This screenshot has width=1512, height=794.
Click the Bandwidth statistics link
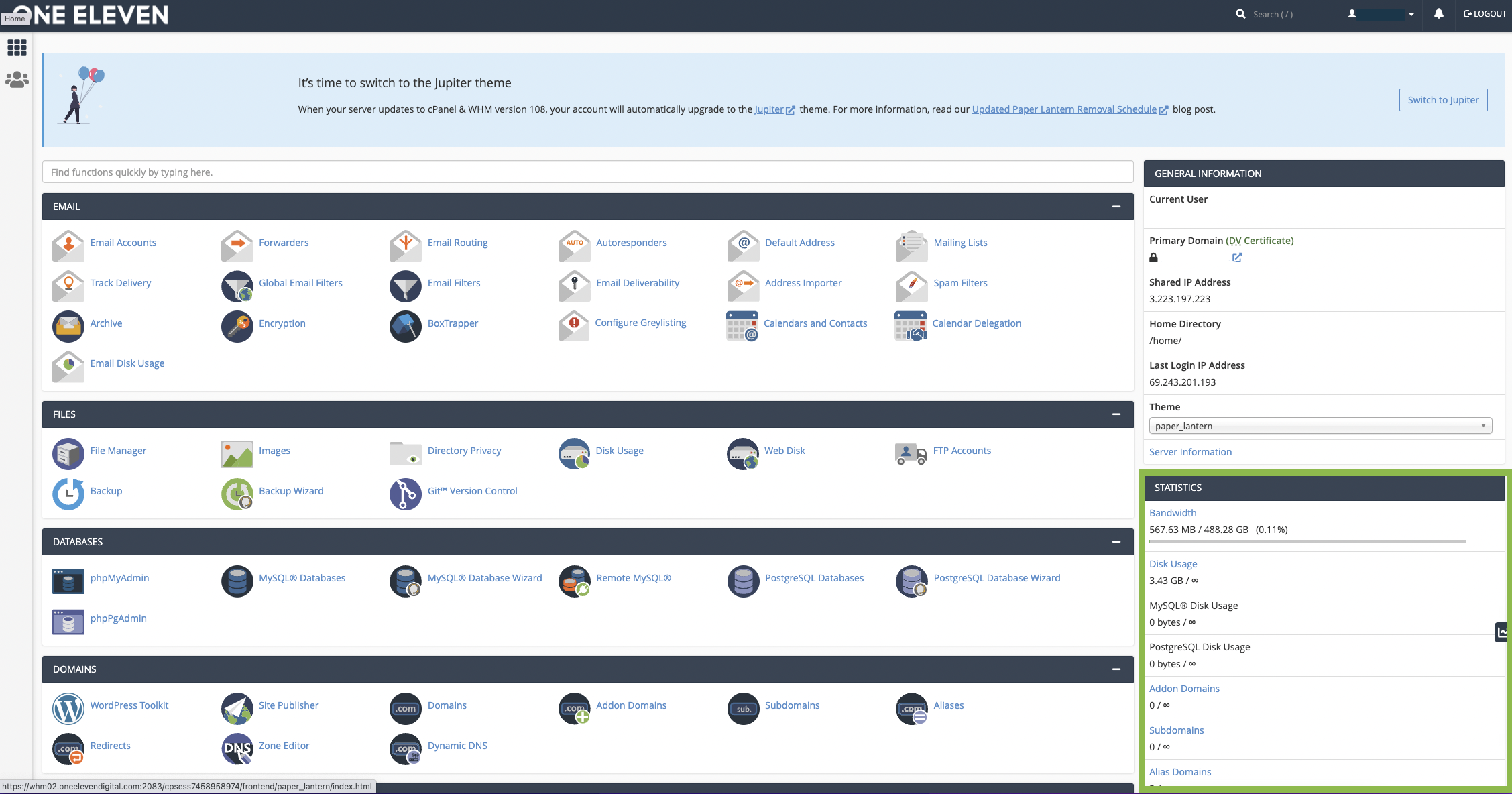1173,513
